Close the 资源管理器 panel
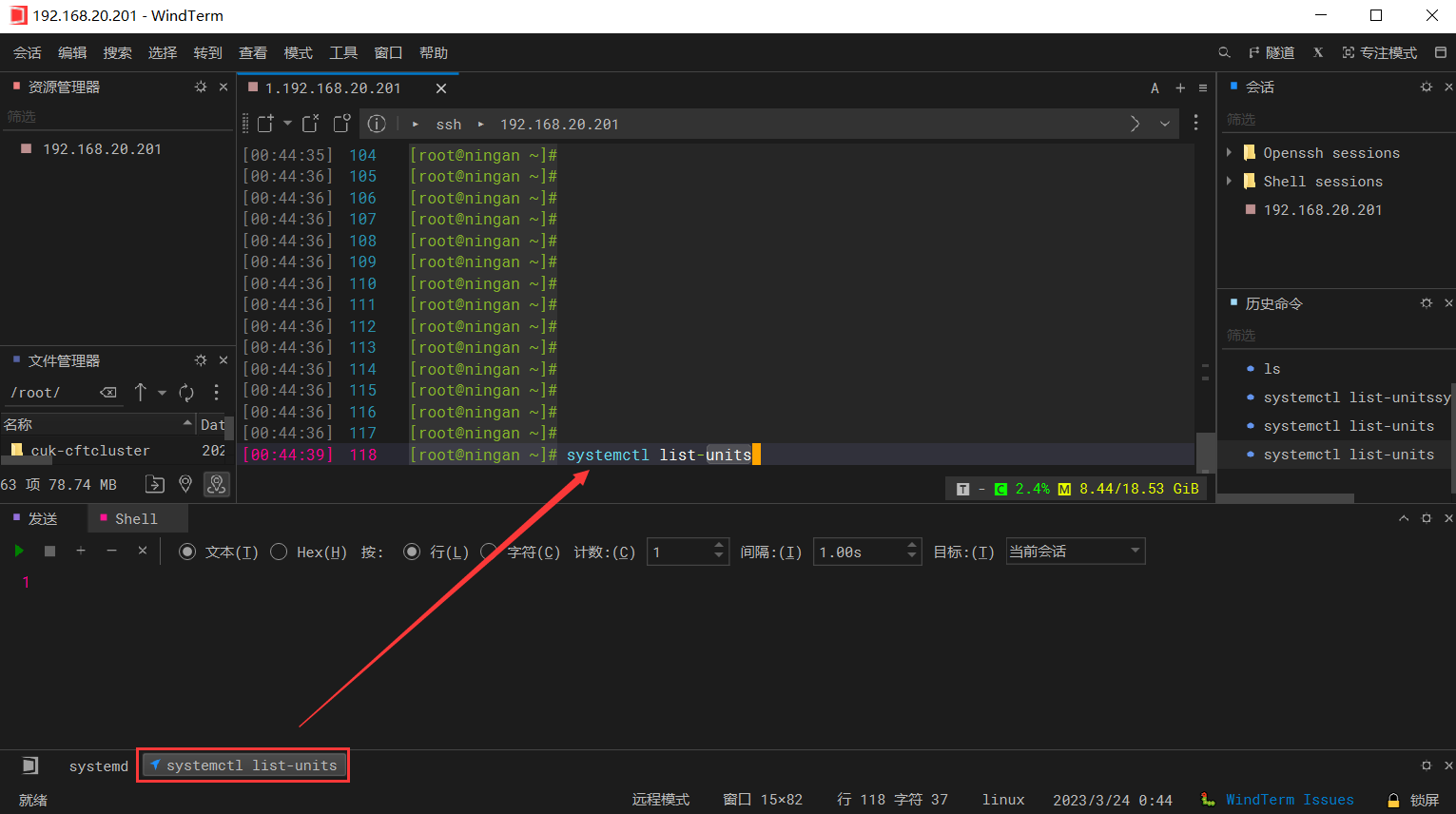This screenshot has height=814, width=1456. click(x=223, y=87)
